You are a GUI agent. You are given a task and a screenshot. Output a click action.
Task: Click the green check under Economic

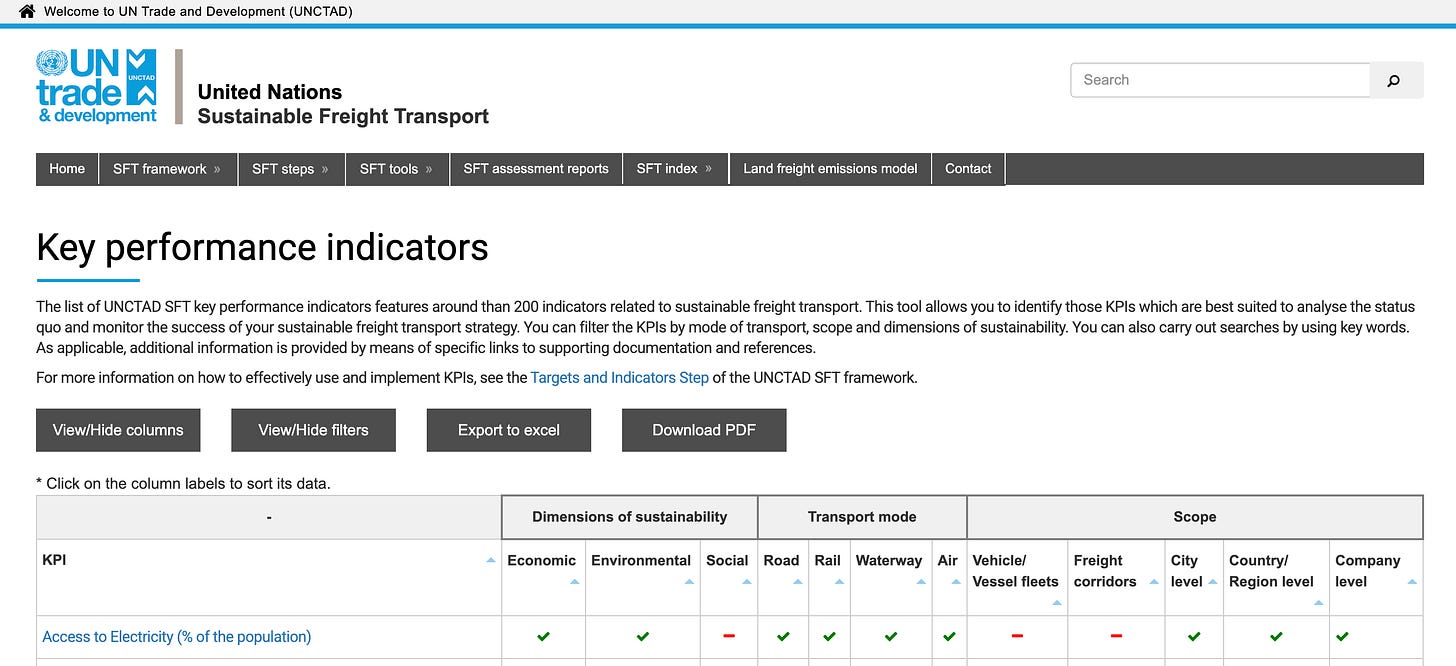coord(543,636)
